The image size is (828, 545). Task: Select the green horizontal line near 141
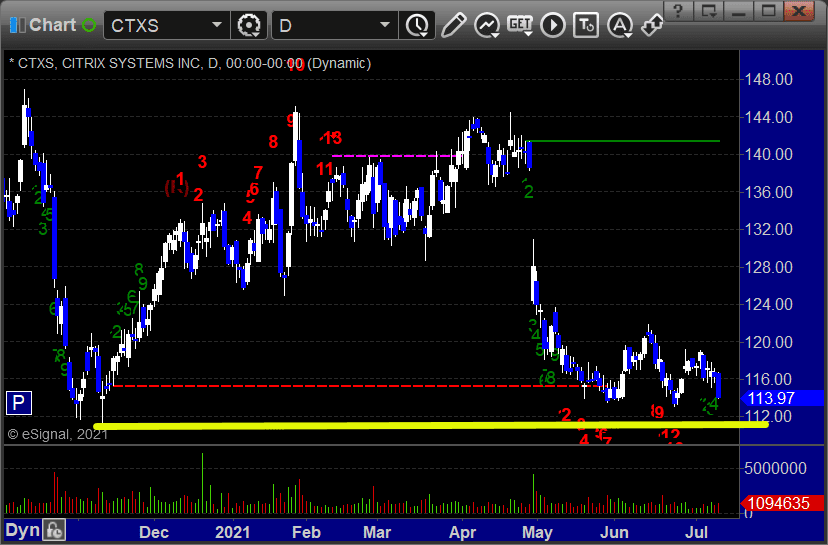coord(623,141)
